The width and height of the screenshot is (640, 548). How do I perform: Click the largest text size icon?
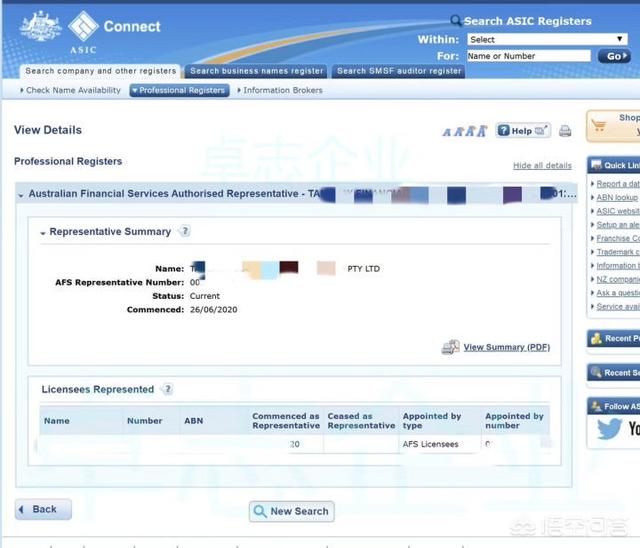coord(481,130)
